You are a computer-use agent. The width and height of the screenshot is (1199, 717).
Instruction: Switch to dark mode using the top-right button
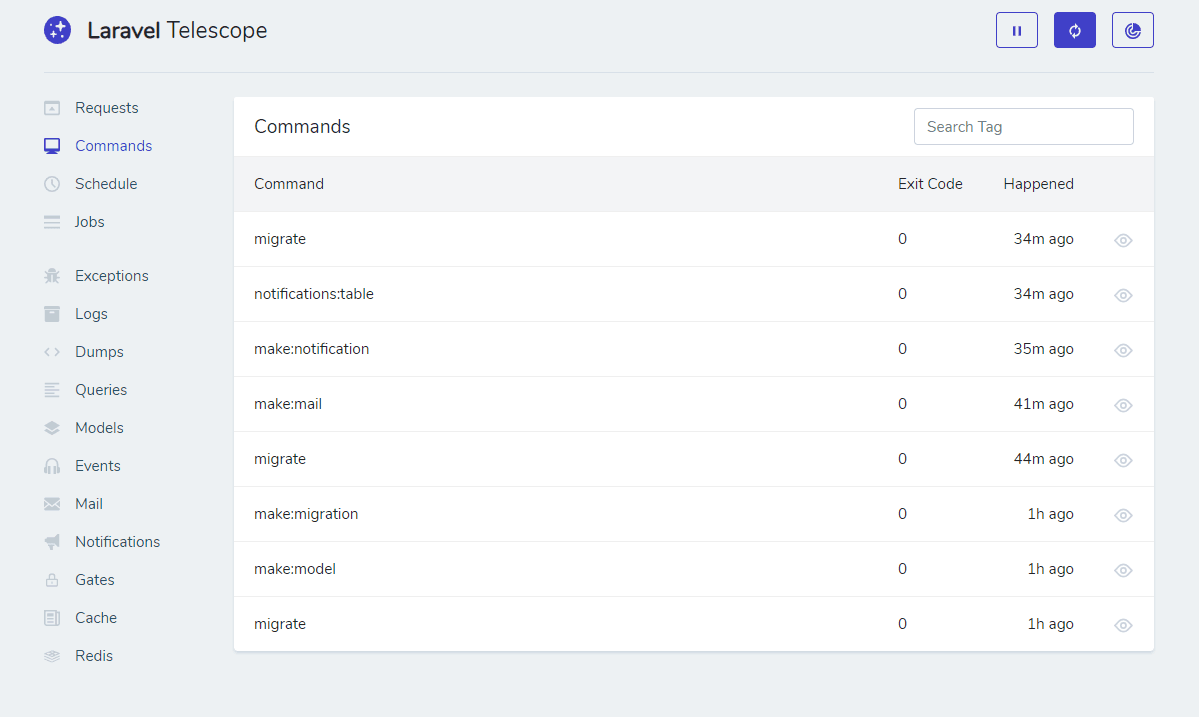coord(1132,30)
